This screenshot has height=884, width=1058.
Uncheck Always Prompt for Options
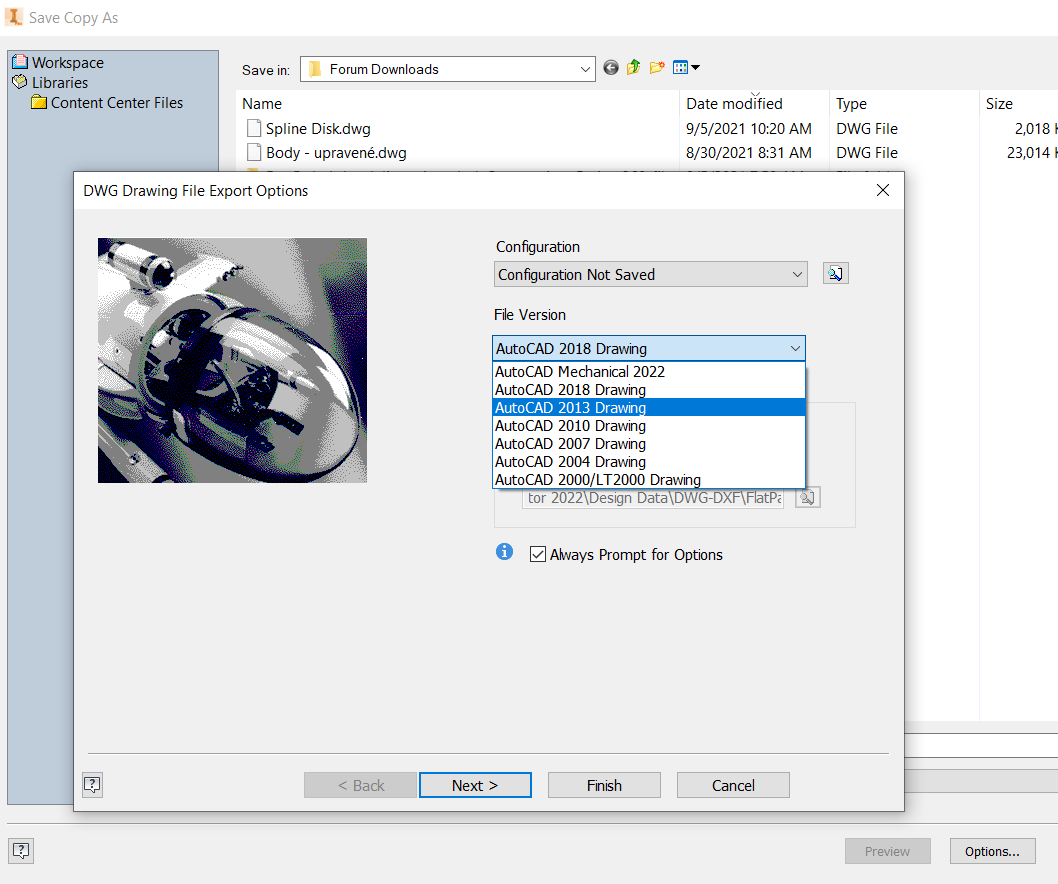538,554
